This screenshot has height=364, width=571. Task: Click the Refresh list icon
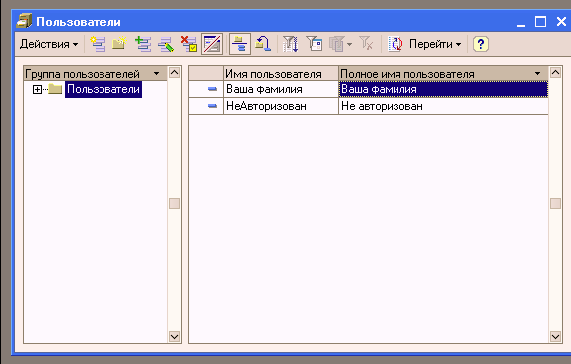point(395,44)
